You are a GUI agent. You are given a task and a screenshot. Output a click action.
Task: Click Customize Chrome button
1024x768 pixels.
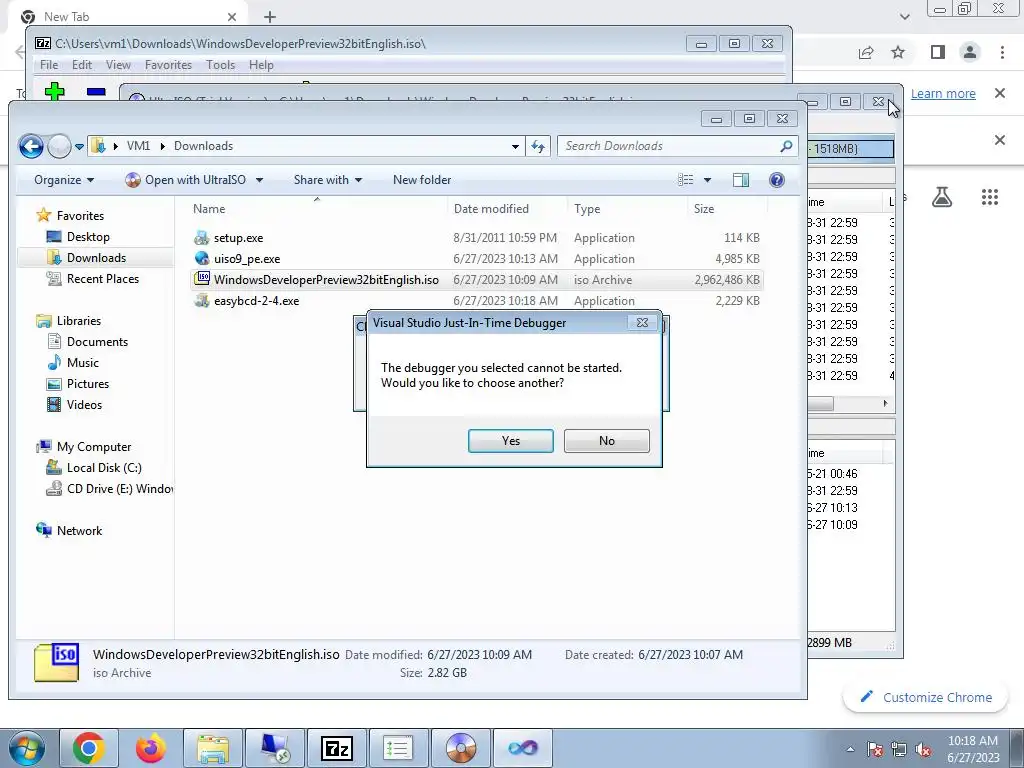click(926, 697)
